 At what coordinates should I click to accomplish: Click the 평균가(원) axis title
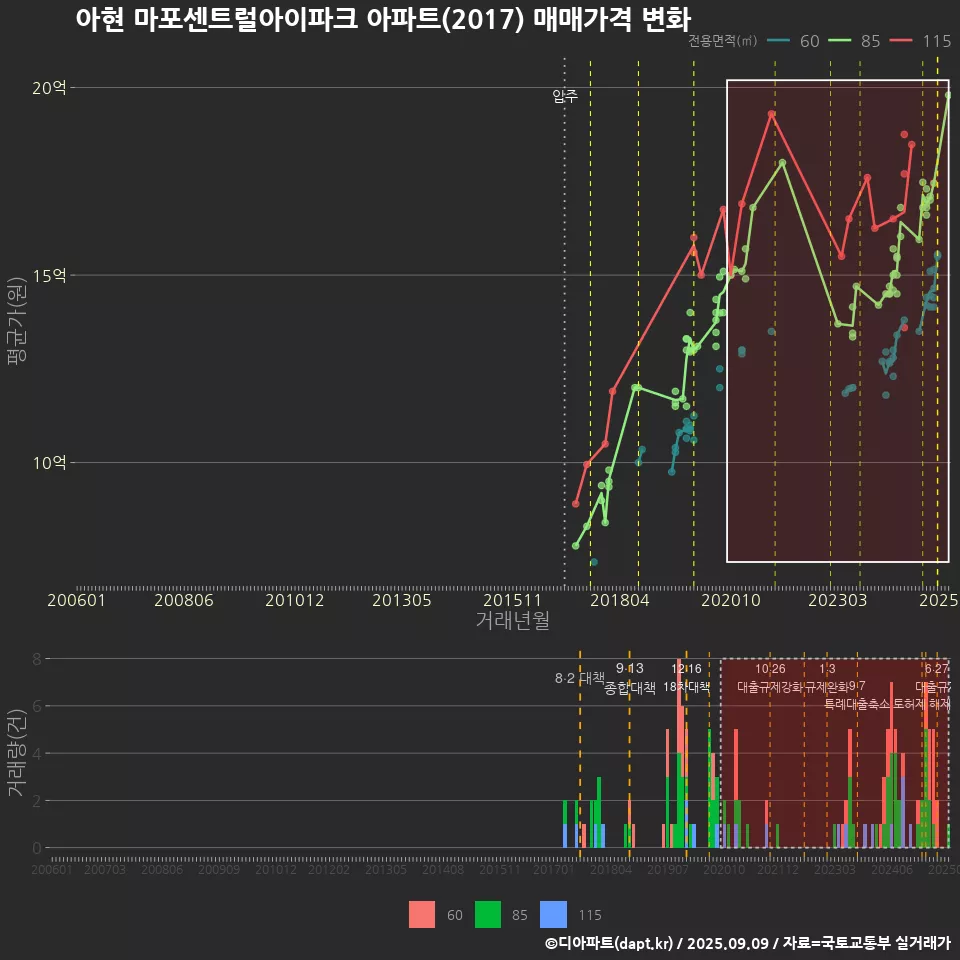[16, 321]
